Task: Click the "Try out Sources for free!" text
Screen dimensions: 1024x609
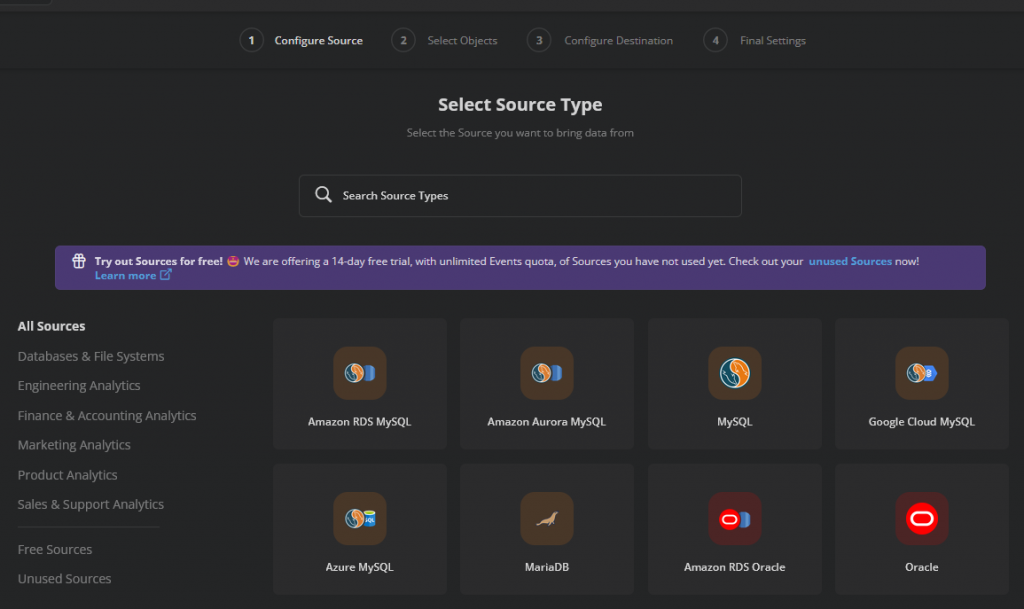Action: coord(159,261)
